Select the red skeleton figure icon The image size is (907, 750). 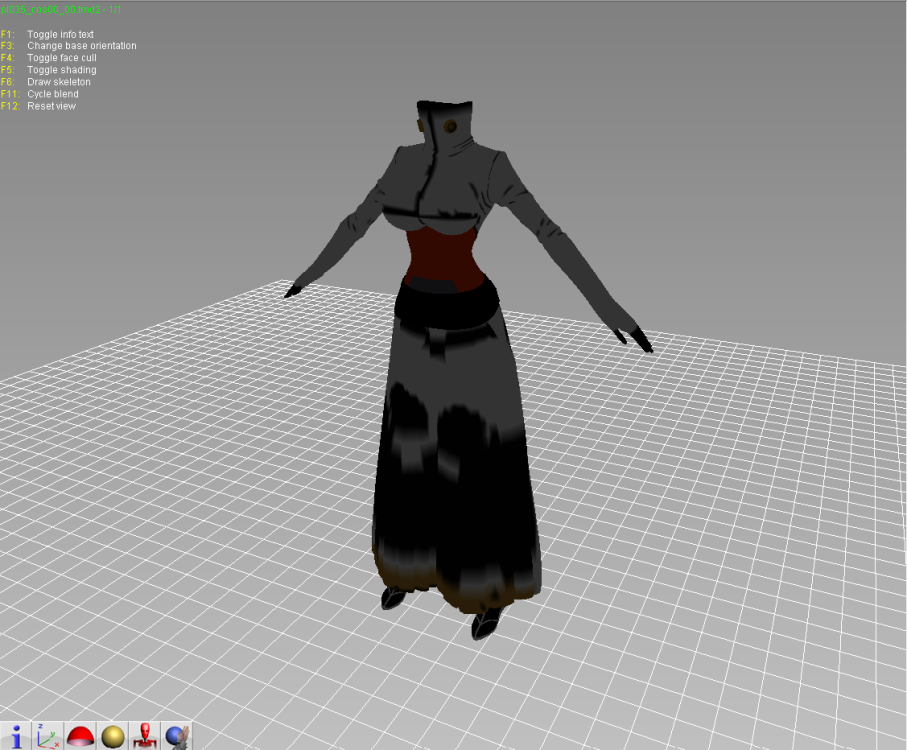pyautogui.click(x=145, y=735)
